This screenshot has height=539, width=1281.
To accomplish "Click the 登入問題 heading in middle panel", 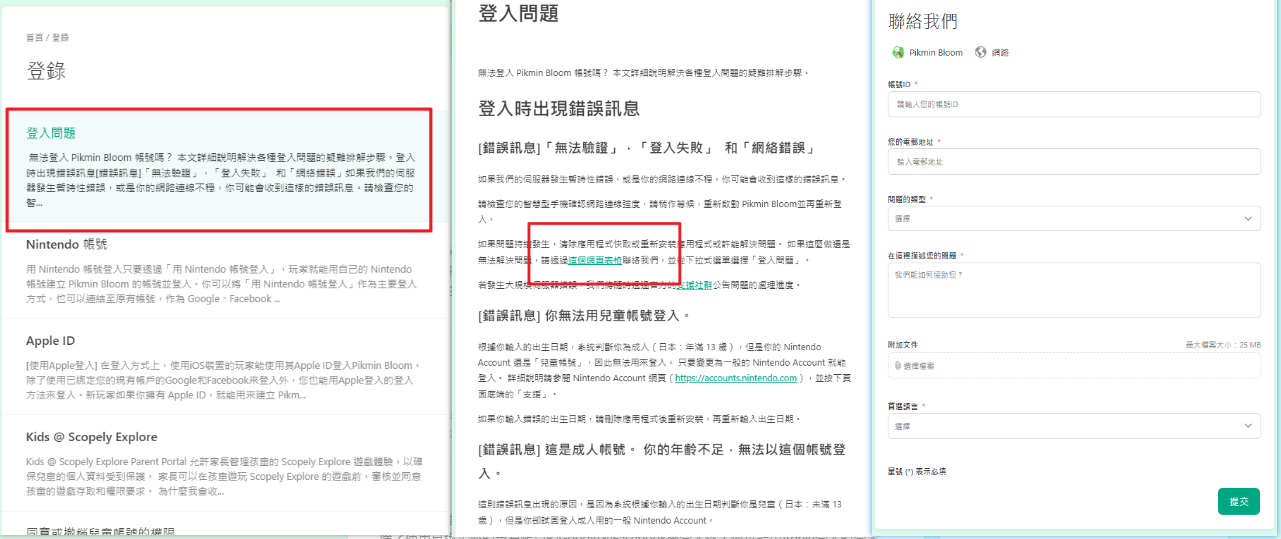I will [x=519, y=13].
